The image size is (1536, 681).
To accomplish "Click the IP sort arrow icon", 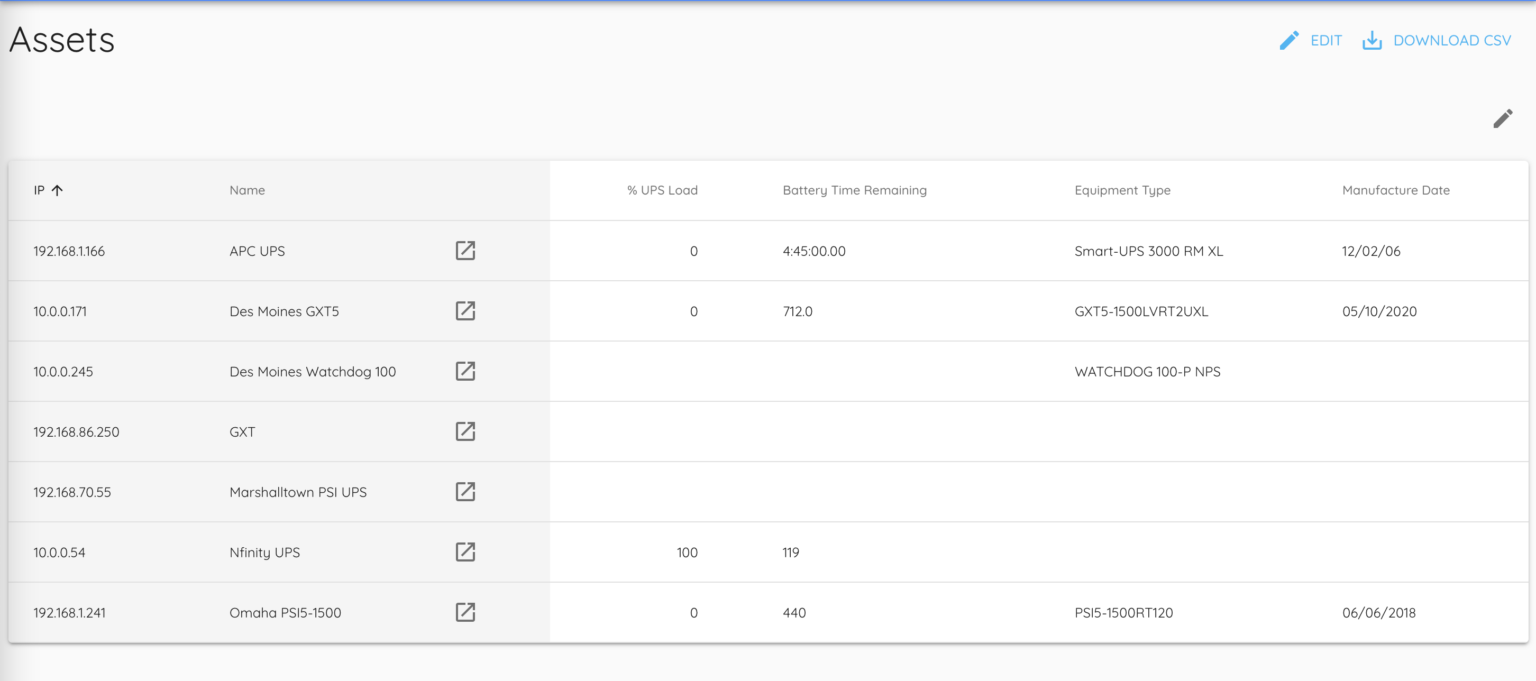I will tap(57, 190).
